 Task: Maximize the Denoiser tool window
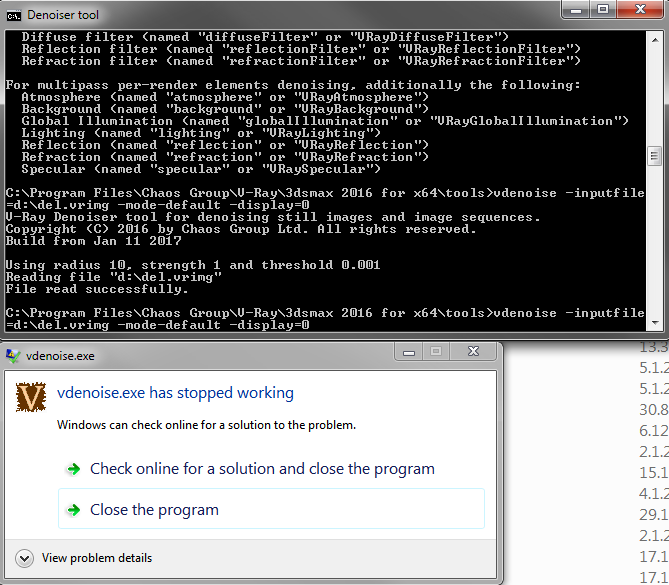click(x=602, y=10)
